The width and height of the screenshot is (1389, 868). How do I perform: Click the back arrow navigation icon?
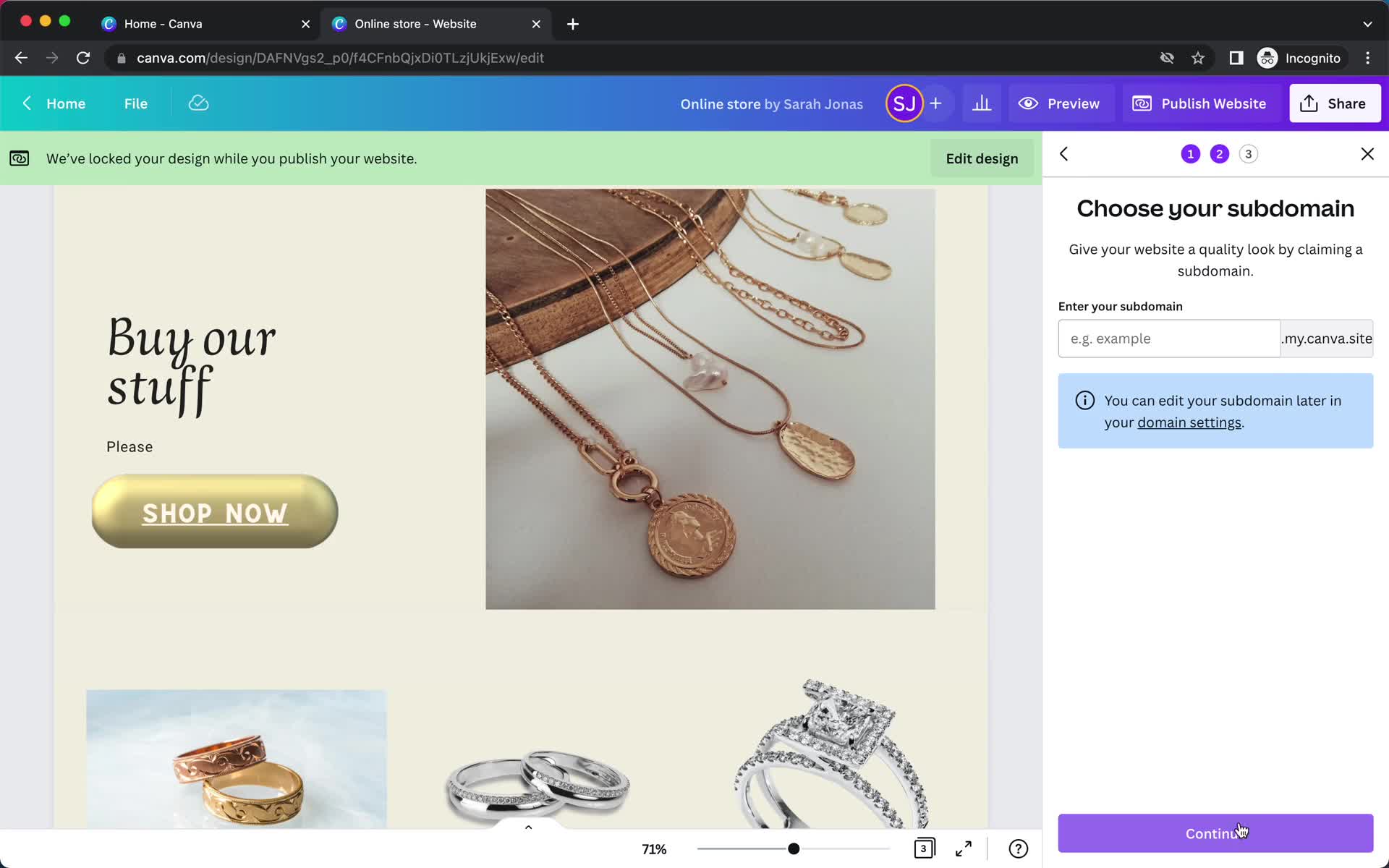[1063, 154]
